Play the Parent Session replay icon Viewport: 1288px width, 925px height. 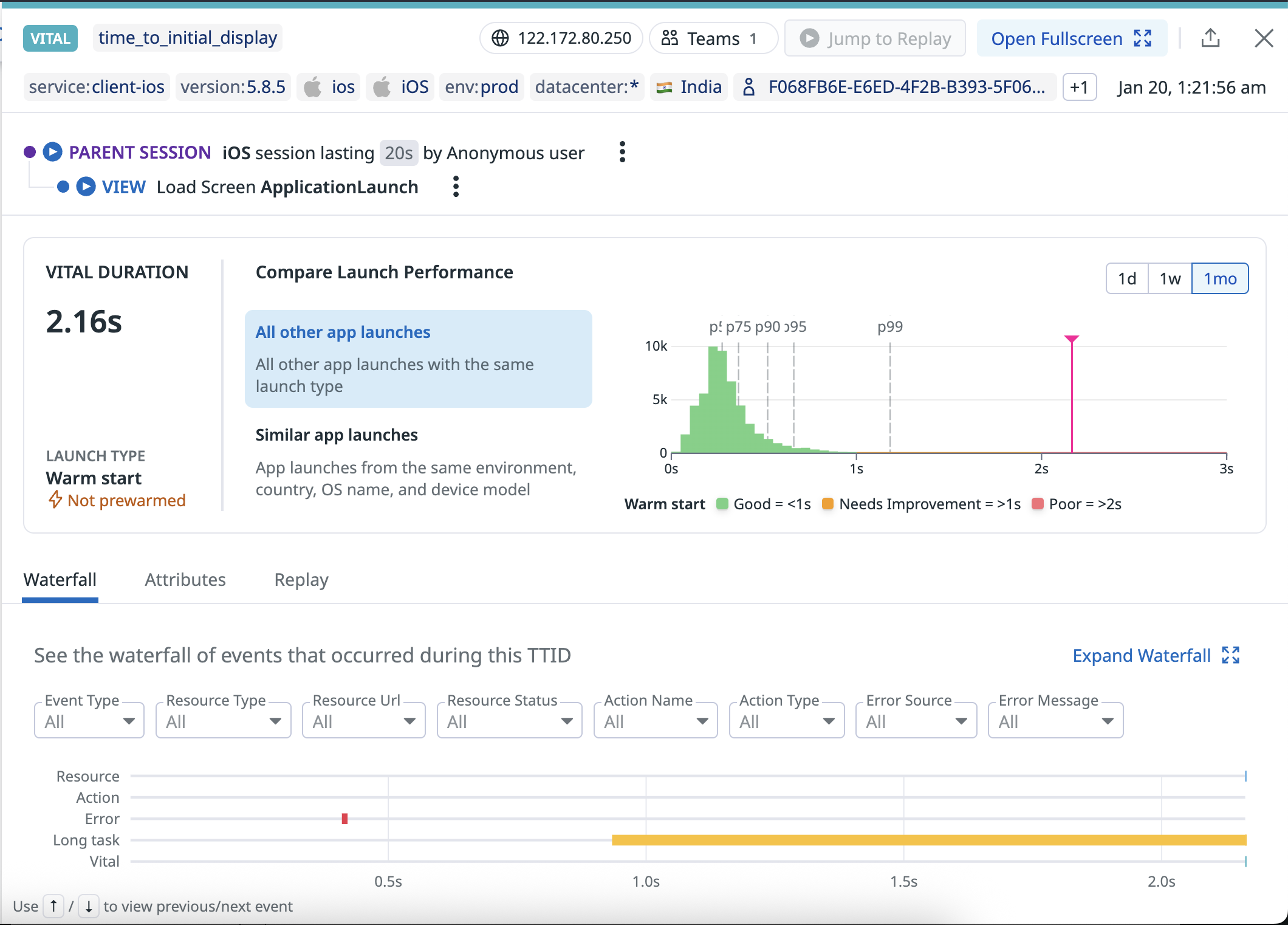pyautogui.click(x=53, y=152)
